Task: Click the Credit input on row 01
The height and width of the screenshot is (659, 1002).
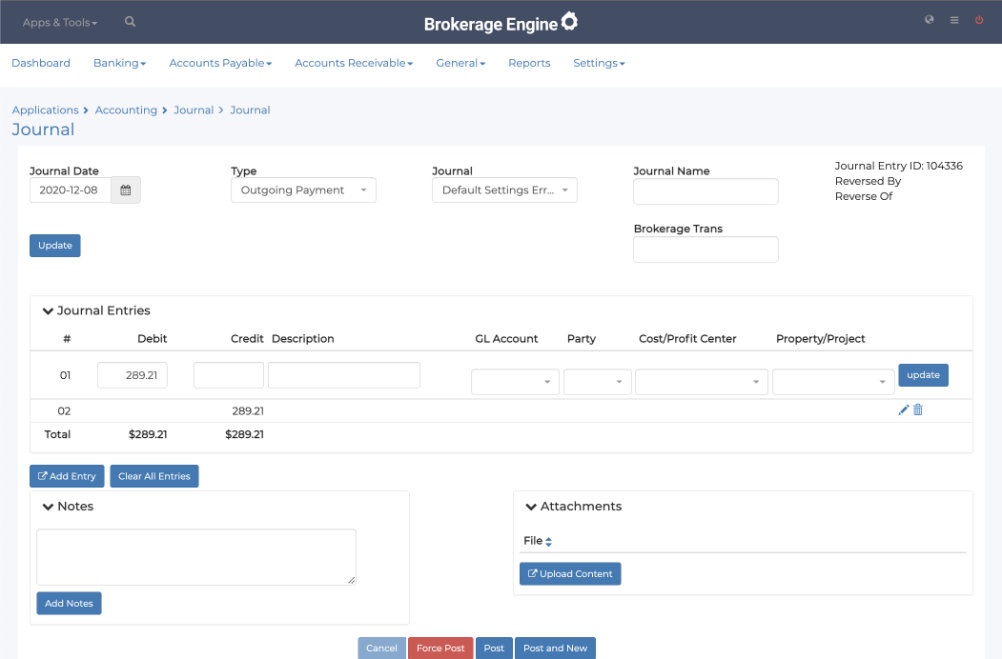Action: point(228,375)
